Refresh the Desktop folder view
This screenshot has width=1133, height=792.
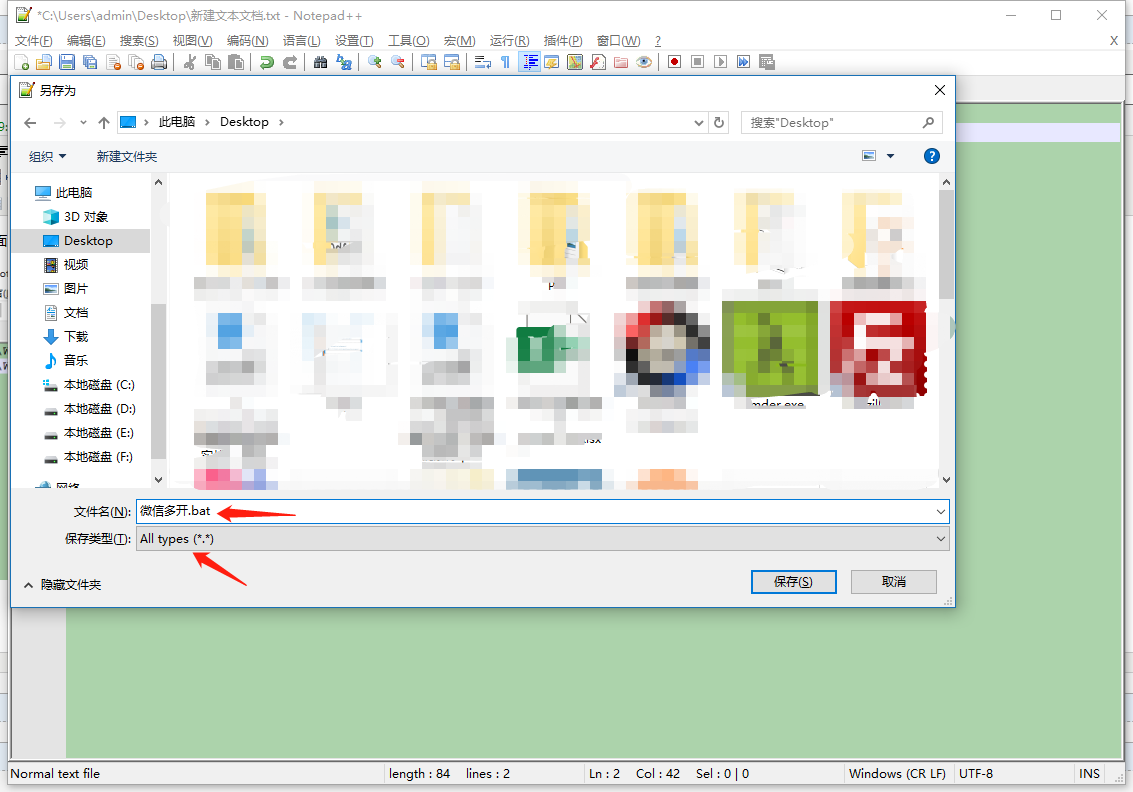[719, 123]
